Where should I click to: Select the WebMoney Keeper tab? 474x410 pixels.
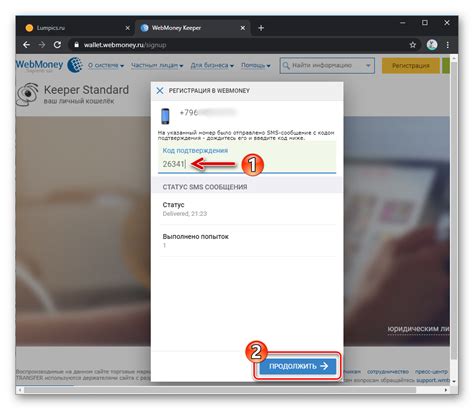click(193, 28)
